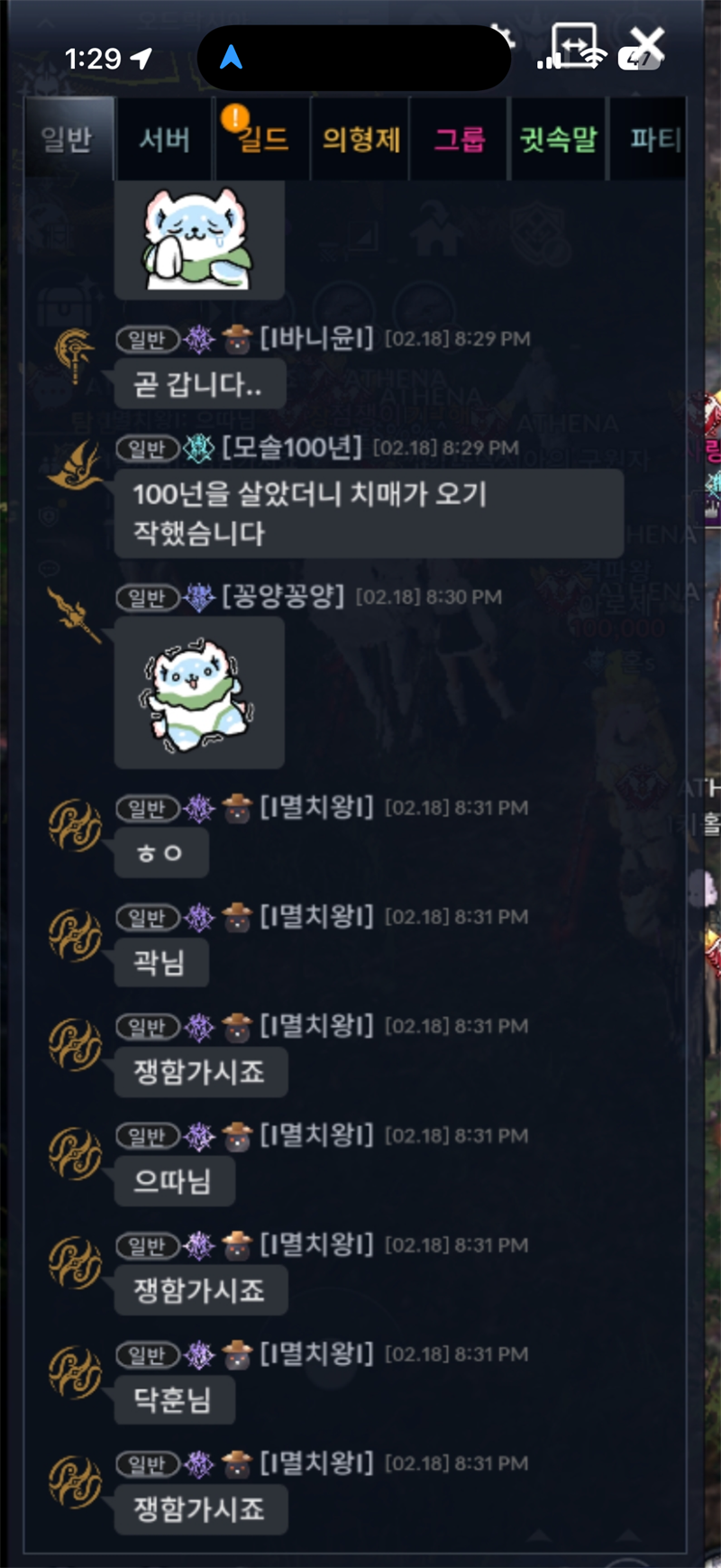Tap the navigation arrow in the Dynamic Island
Viewport: 721px width, 1568px height.
click(232, 58)
